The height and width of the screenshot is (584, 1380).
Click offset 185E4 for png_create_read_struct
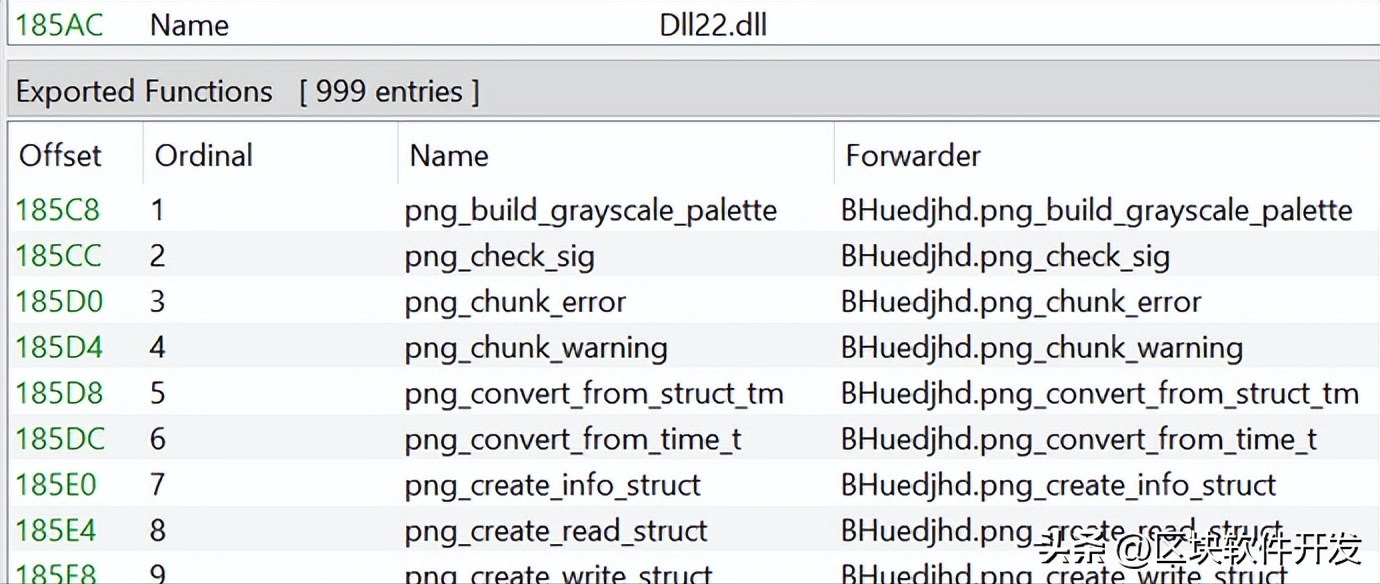(x=56, y=531)
